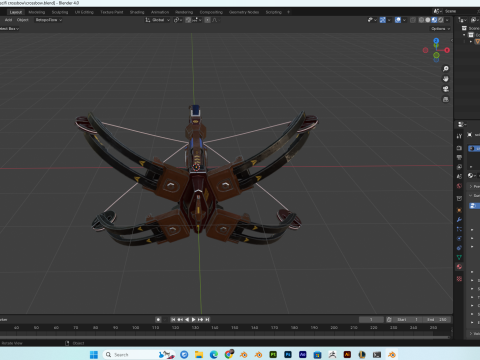Open the RetopoFlow dropdown
The height and width of the screenshot is (360, 480).
49,20
